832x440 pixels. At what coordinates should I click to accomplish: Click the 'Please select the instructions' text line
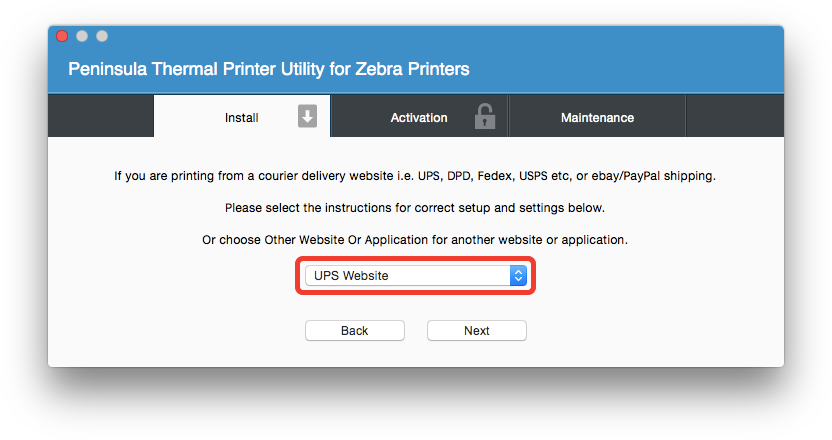tap(415, 208)
